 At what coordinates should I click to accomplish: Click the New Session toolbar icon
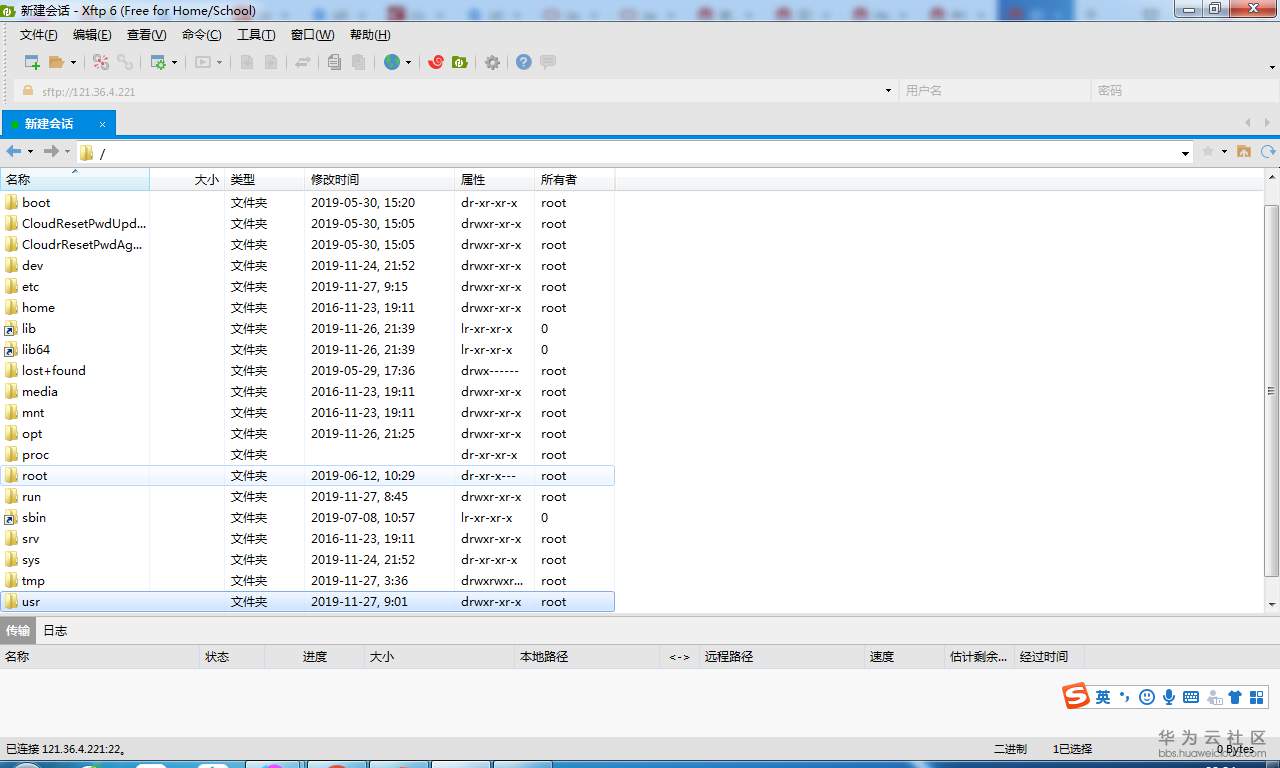pyautogui.click(x=32, y=62)
